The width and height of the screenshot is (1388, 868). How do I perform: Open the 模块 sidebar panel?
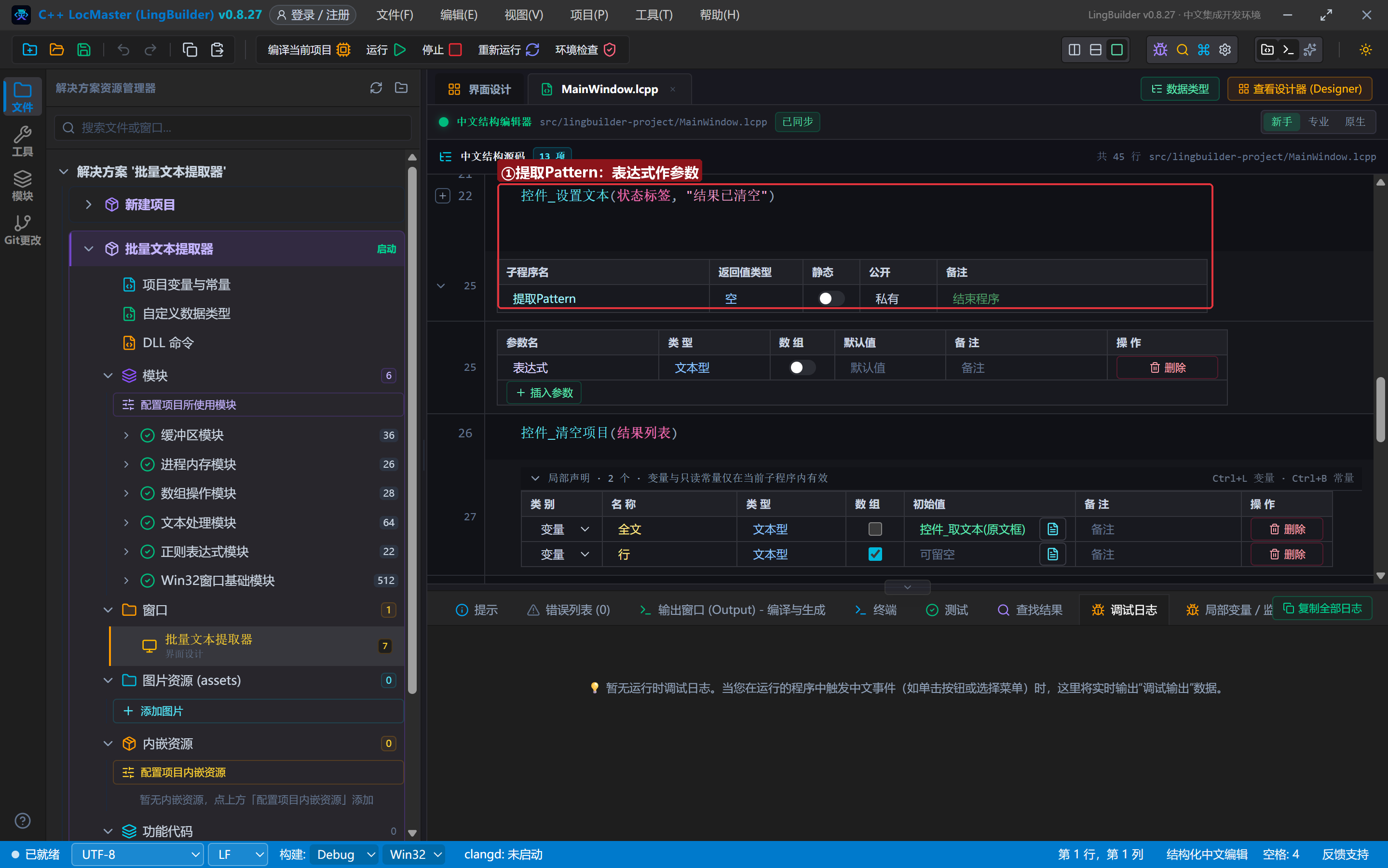click(22, 186)
